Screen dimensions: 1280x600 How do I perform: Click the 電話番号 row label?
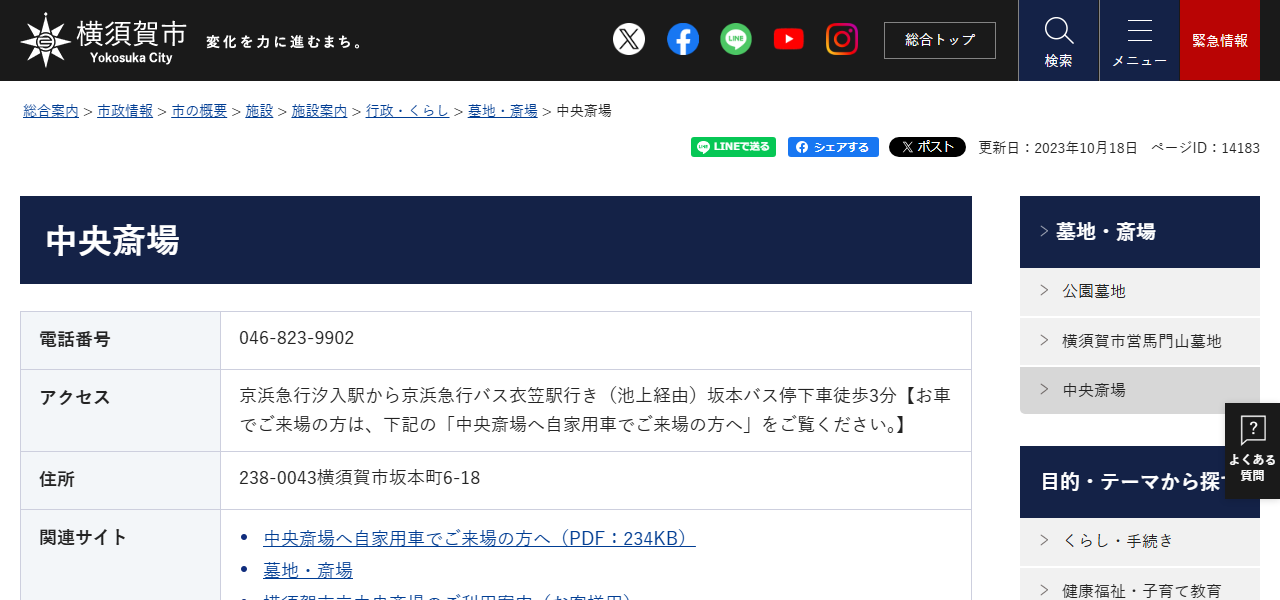(75, 339)
